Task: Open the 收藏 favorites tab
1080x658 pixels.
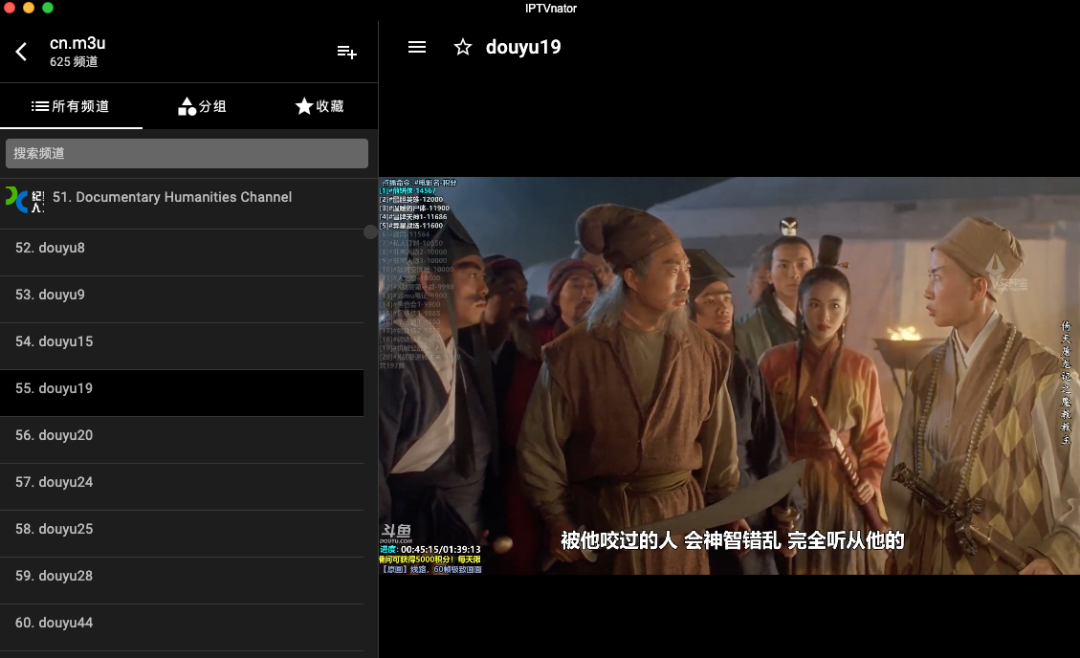Action: tap(319, 106)
